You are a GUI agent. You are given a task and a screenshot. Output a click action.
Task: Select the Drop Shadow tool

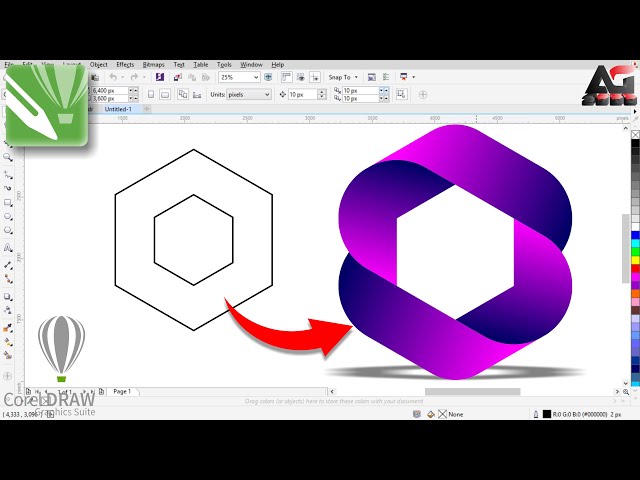(7, 296)
